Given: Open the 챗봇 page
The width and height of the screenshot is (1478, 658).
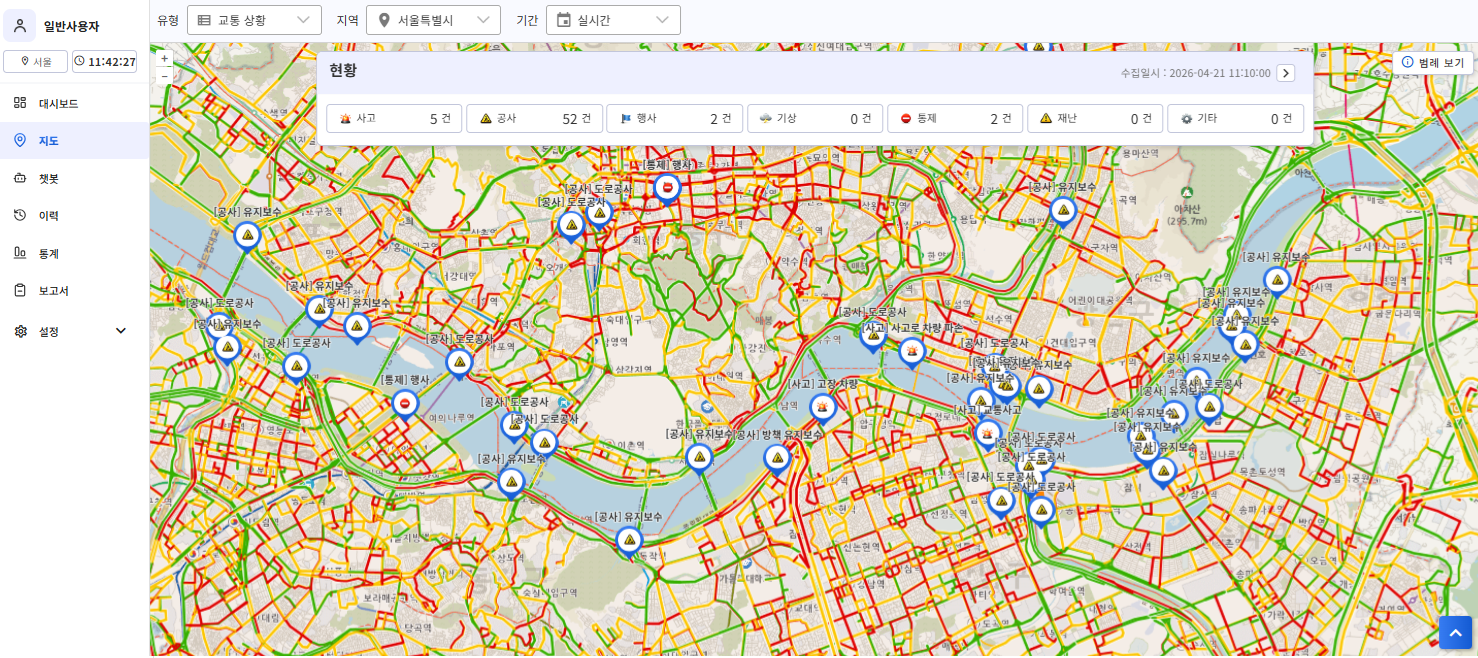Looking at the screenshot, I should [x=74, y=178].
